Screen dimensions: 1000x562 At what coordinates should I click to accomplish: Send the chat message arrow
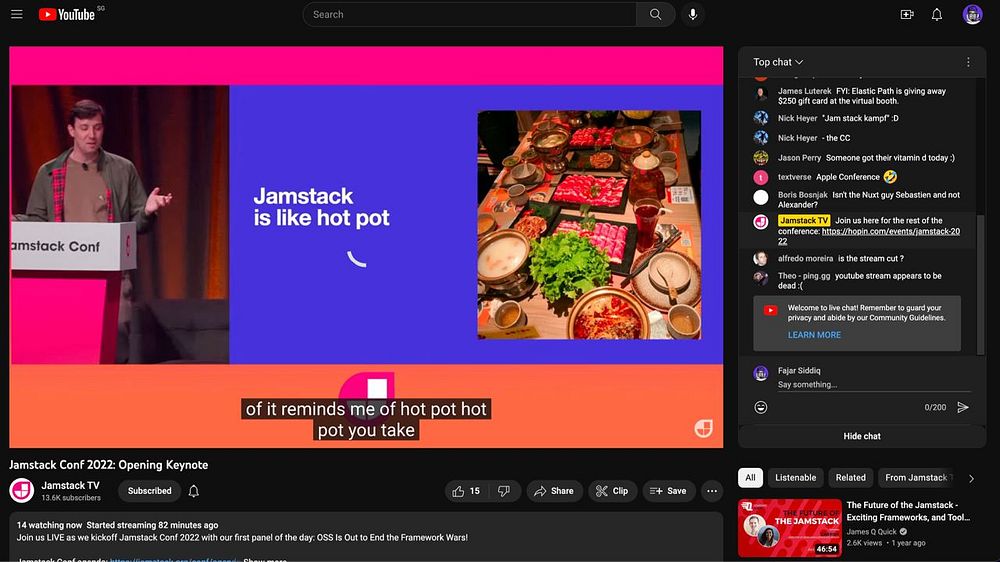[963, 407]
